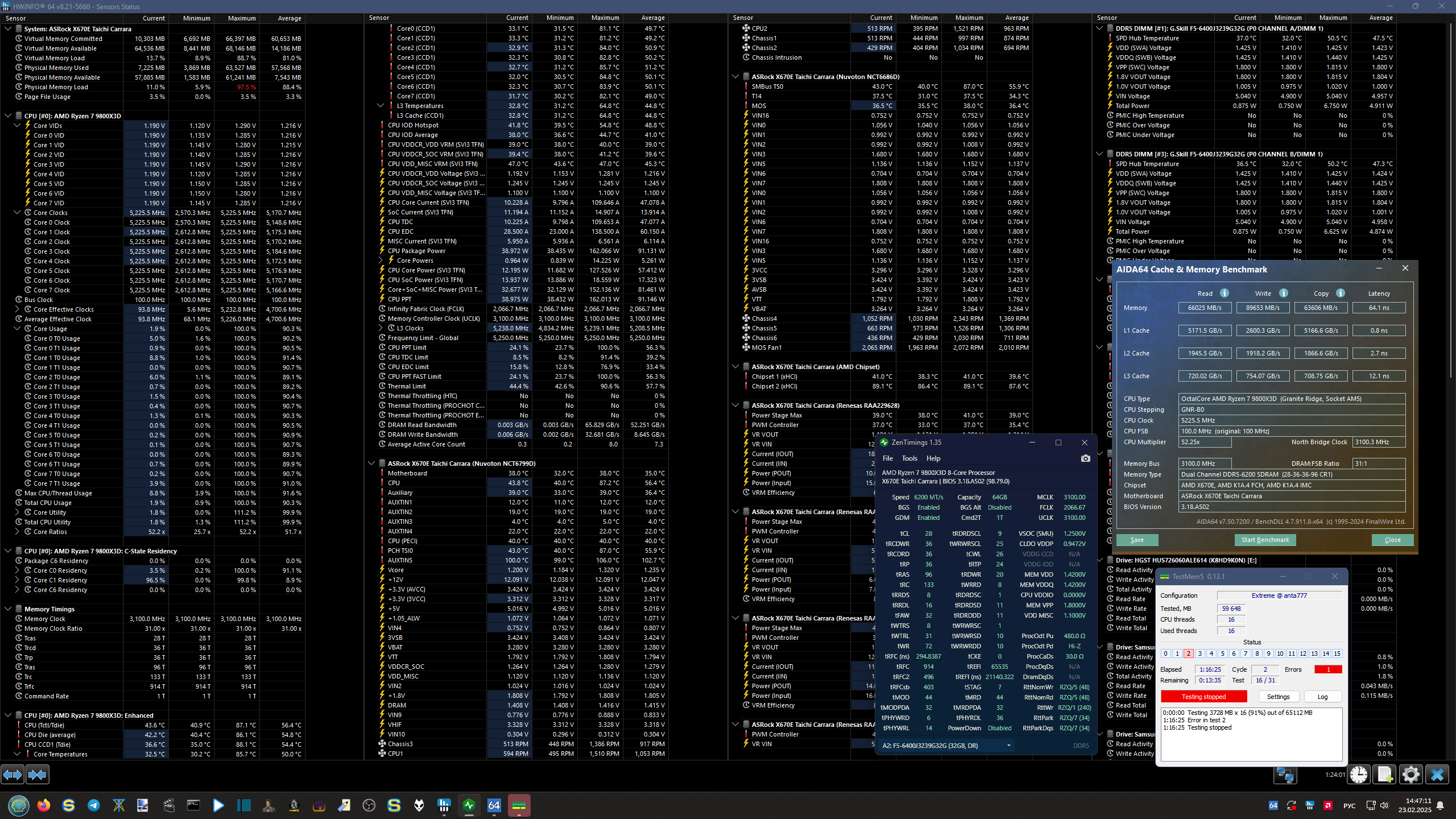Image resolution: width=1456 pixels, height=819 pixels.
Task: Open HWiNFO sensor settings gear icon
Action: 1411,775
